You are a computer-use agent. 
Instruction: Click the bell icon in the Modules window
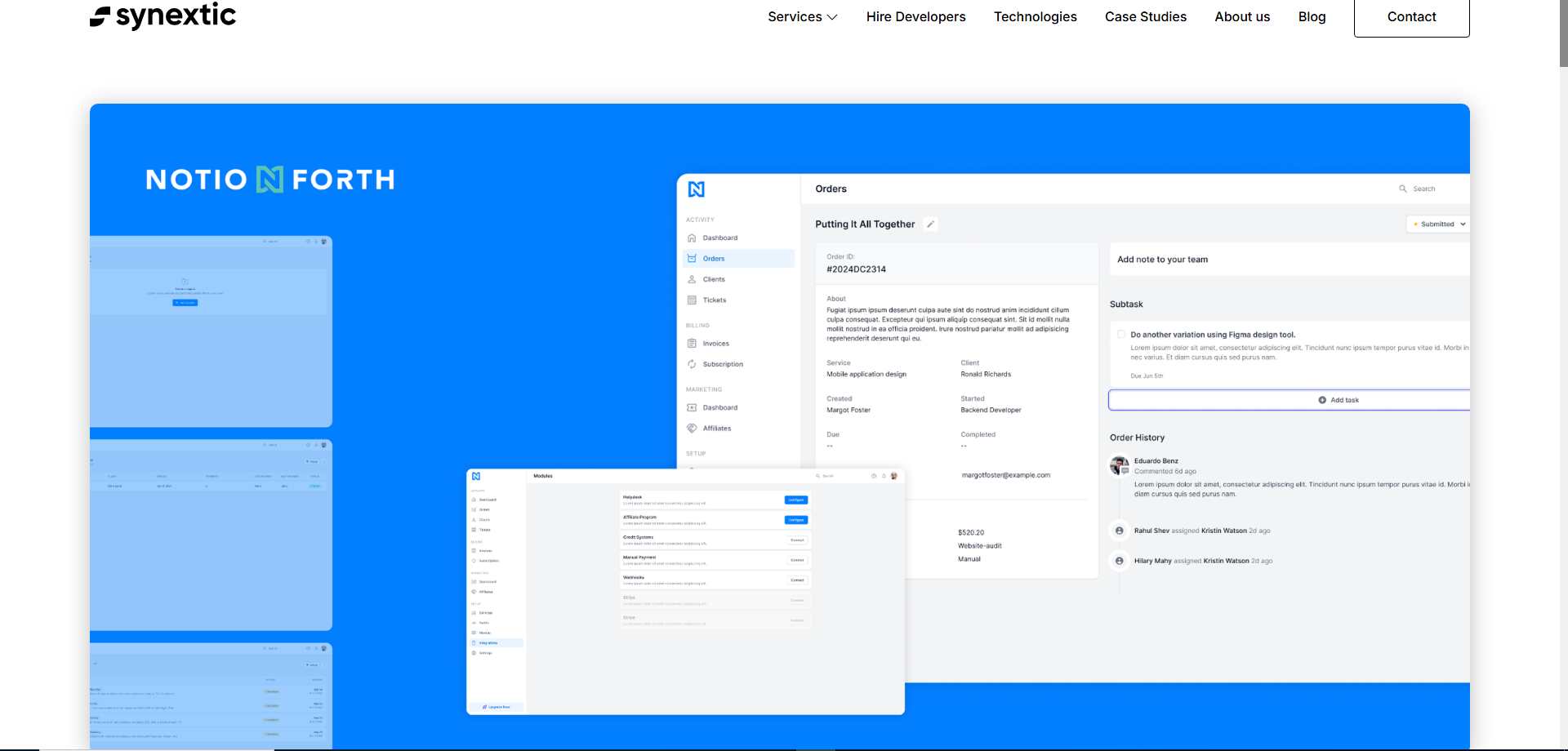pos(884,476)
